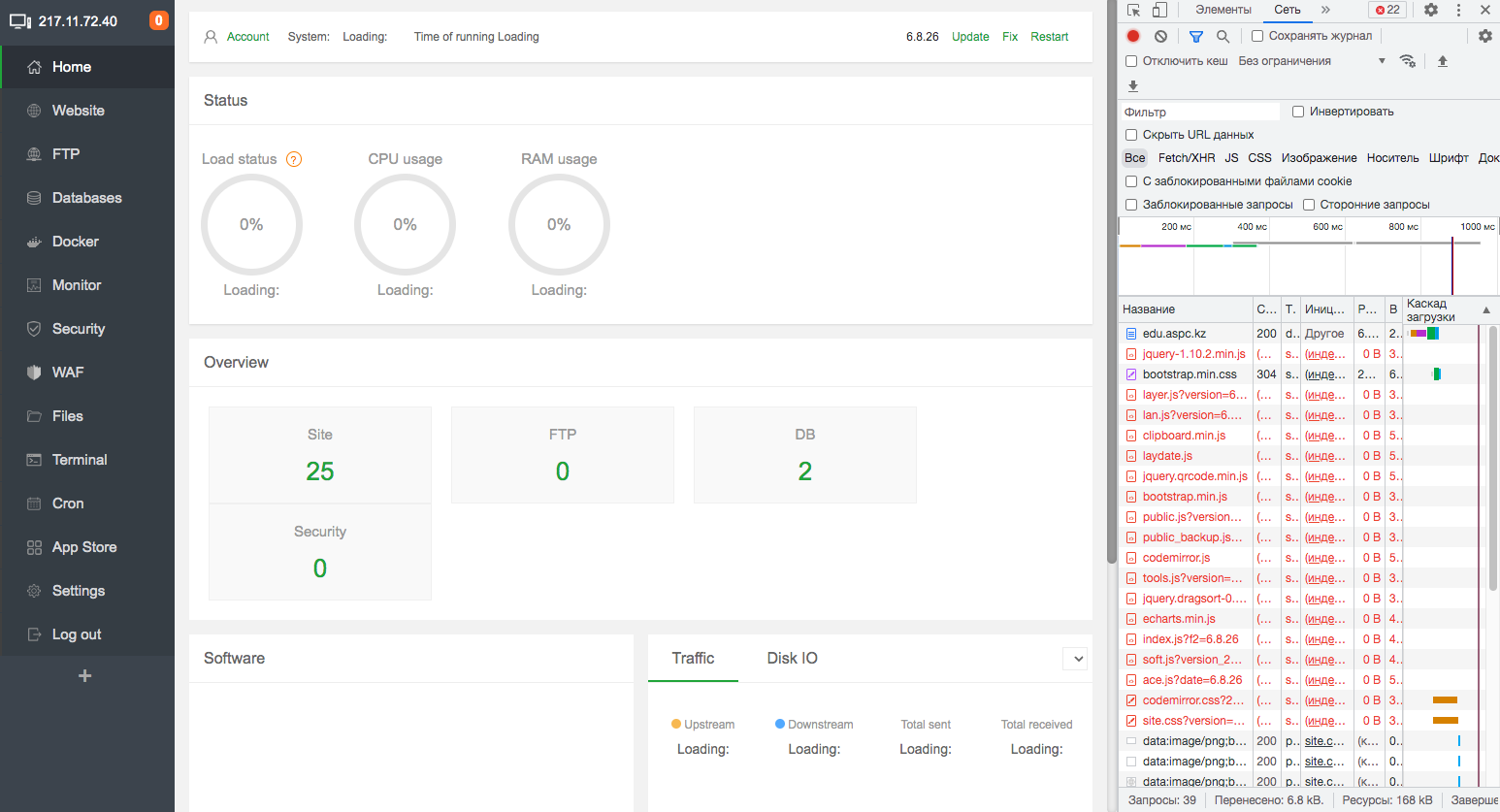Expand the Traffic panel dropdown arrow

coord(1077,659)
